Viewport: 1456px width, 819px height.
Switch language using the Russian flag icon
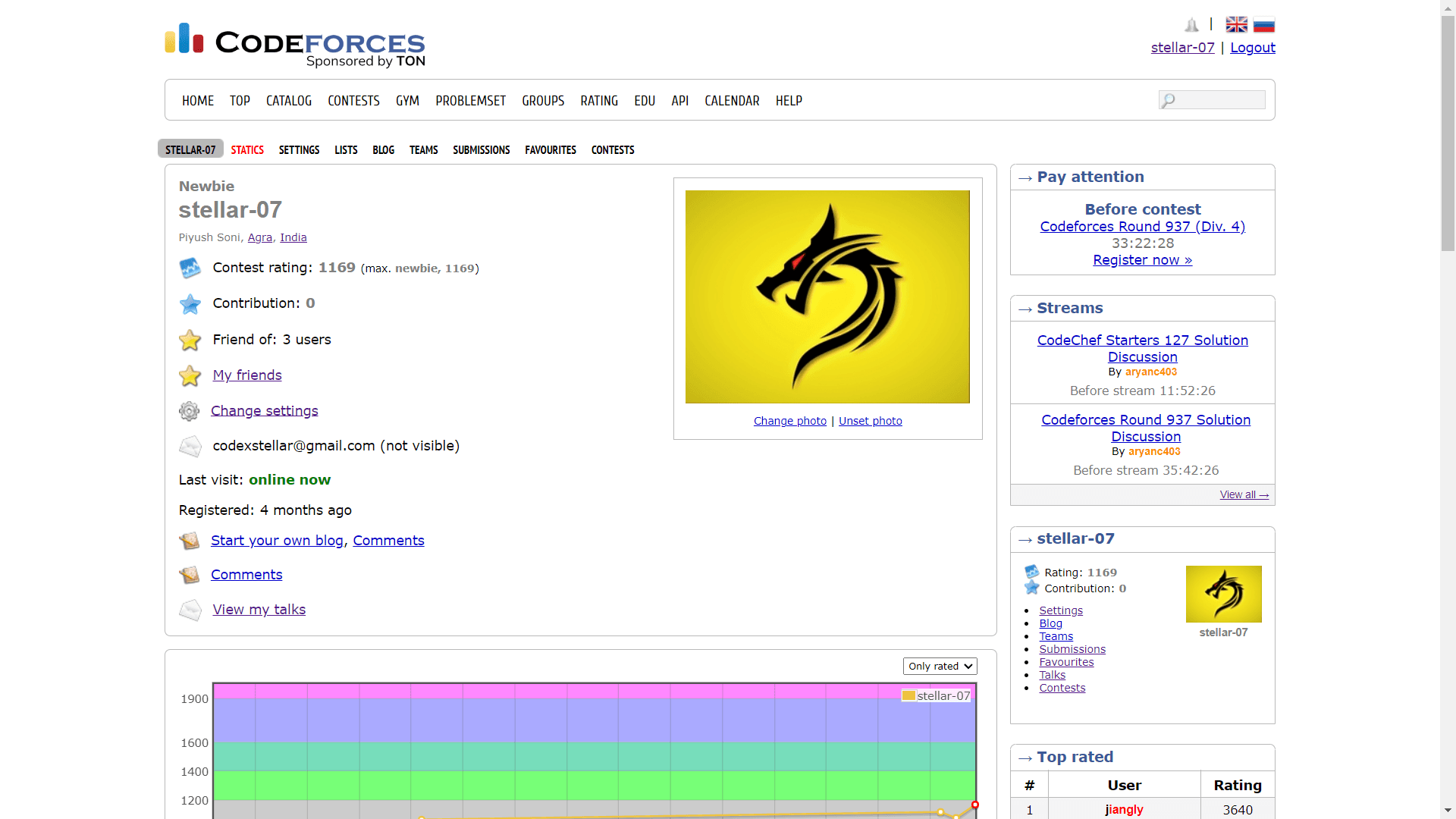1263,25
